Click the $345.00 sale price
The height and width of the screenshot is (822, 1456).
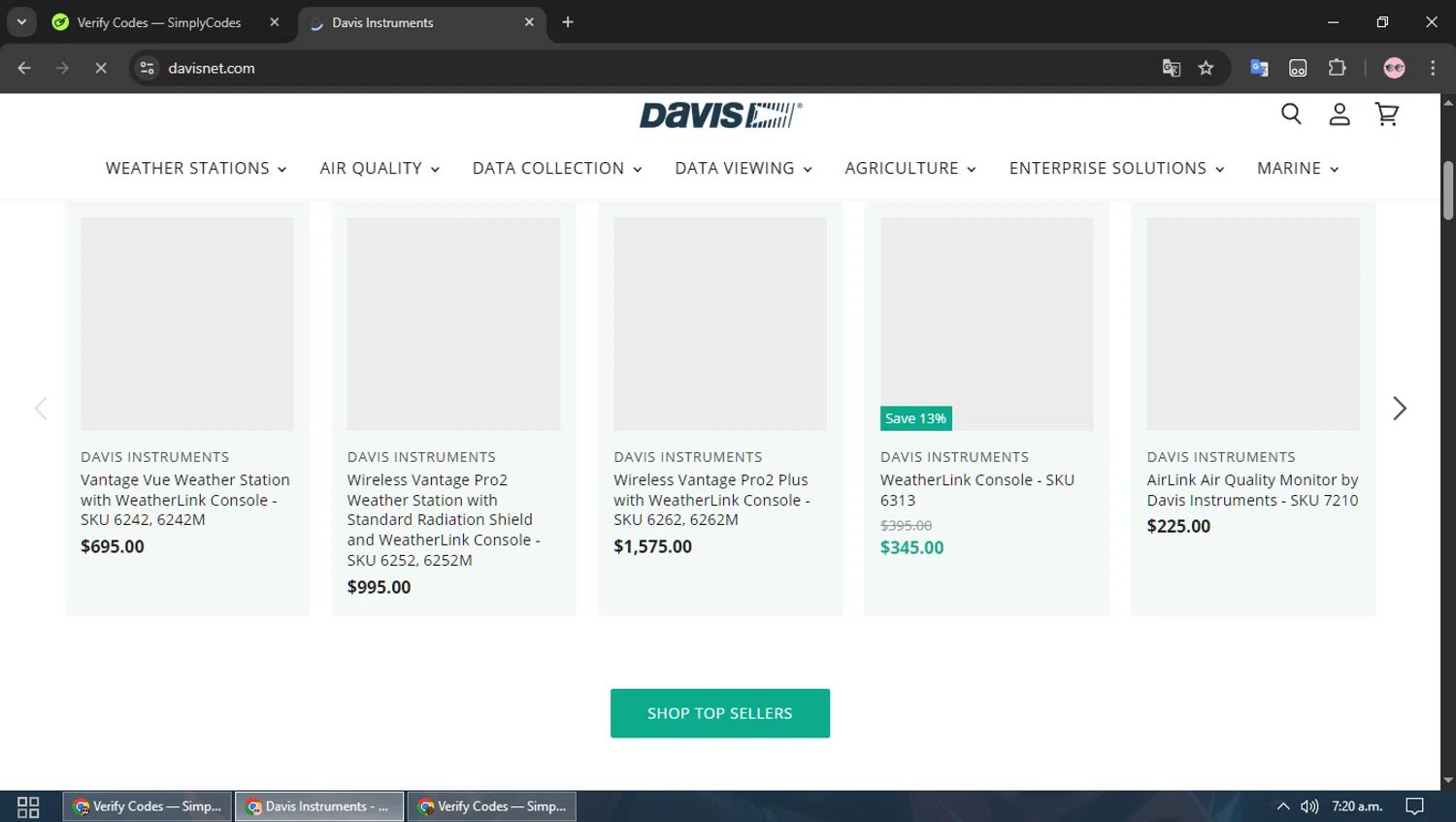pyautogui.click(x=911, y=547)
